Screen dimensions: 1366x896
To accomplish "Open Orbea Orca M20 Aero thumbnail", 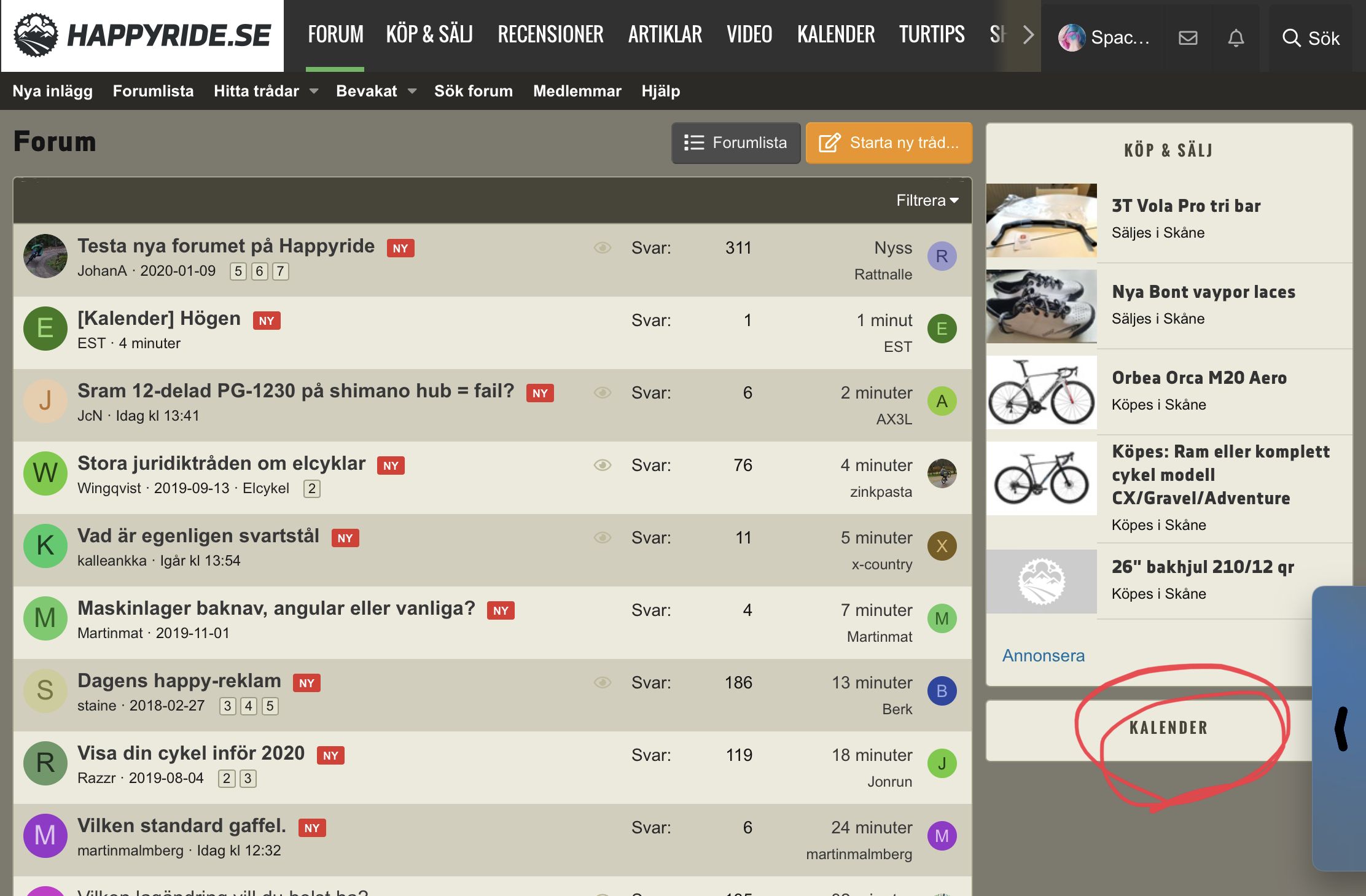I will point(1041,392).
